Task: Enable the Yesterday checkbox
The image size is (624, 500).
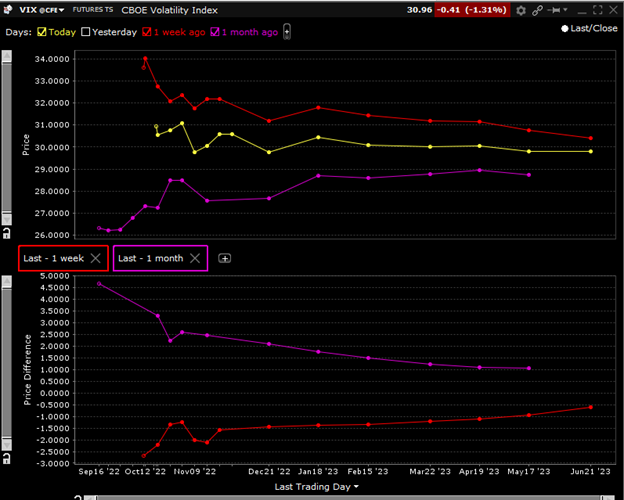Action: click(x=86, y=32)
